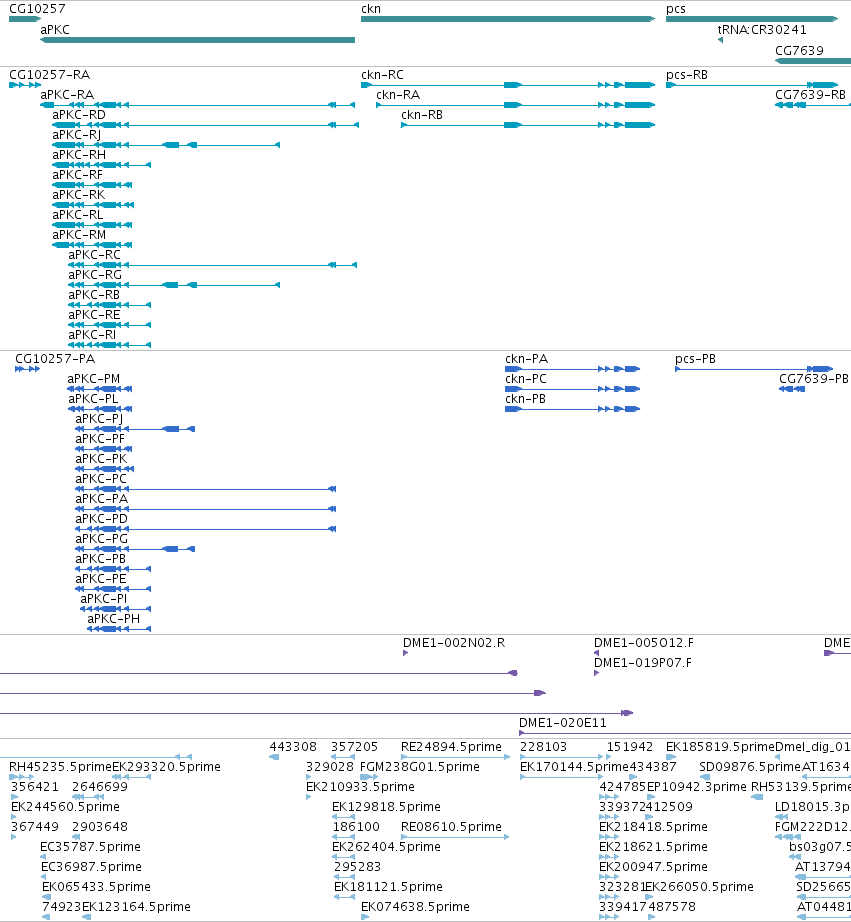Select the ckn gene label in top track

coord(371,9)
